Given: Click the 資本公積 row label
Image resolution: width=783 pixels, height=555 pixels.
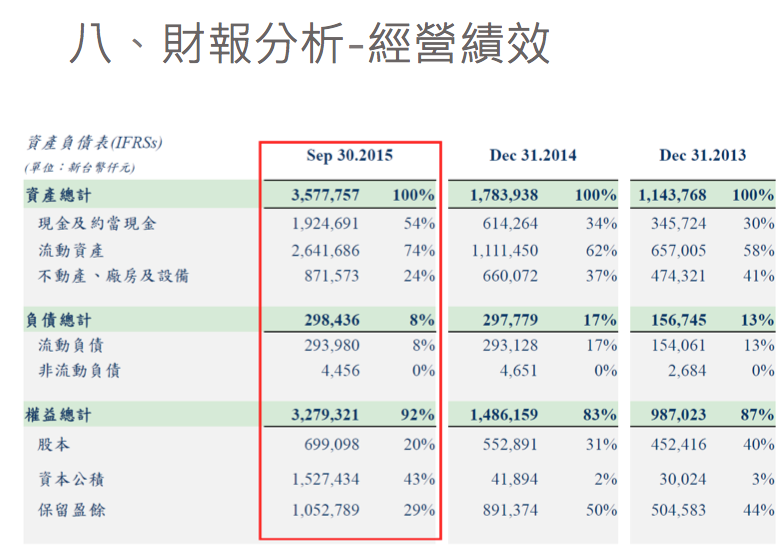Looking at the screenshot, I should tap(71, 479).
